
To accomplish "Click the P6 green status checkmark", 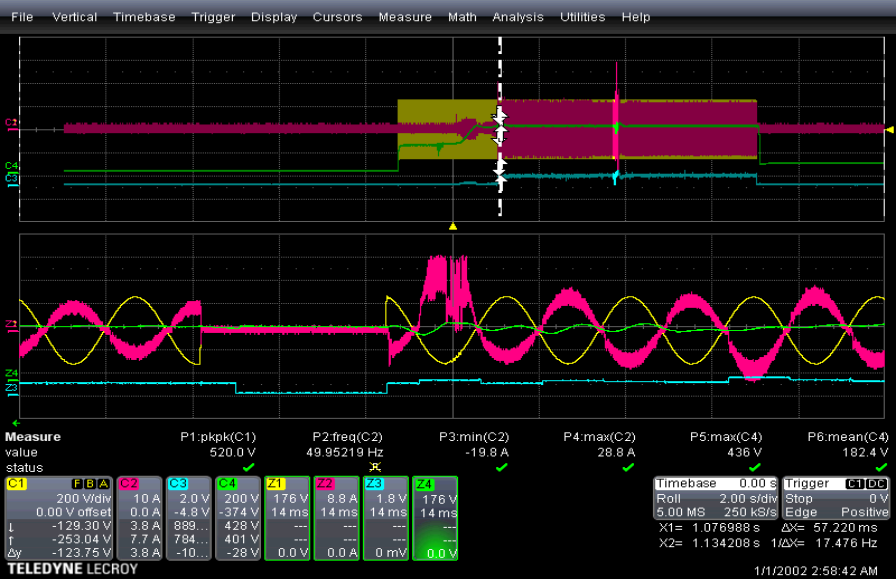I will [x=881, y=468].
